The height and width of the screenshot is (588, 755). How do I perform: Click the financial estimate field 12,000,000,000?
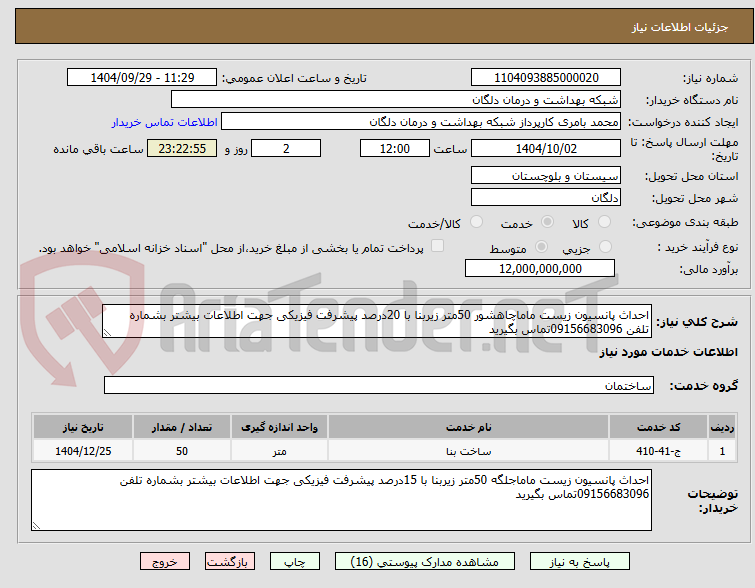540,268
